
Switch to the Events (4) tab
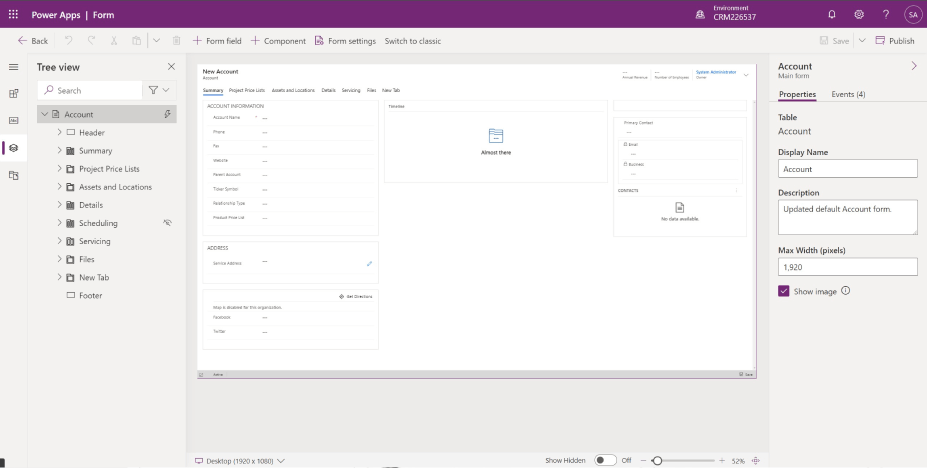pos(848,95)
